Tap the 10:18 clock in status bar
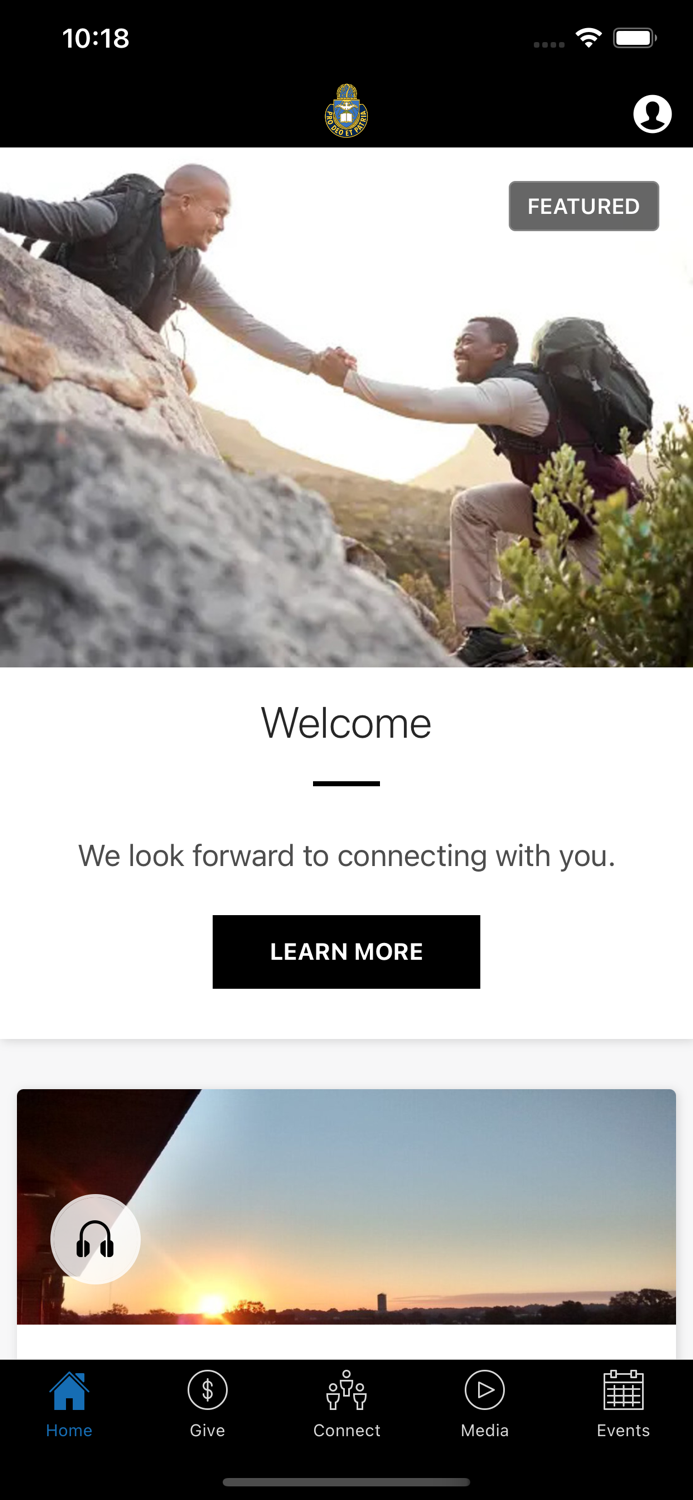The width and height of the screenshot is (693, 1500). (x=96, y=38)
